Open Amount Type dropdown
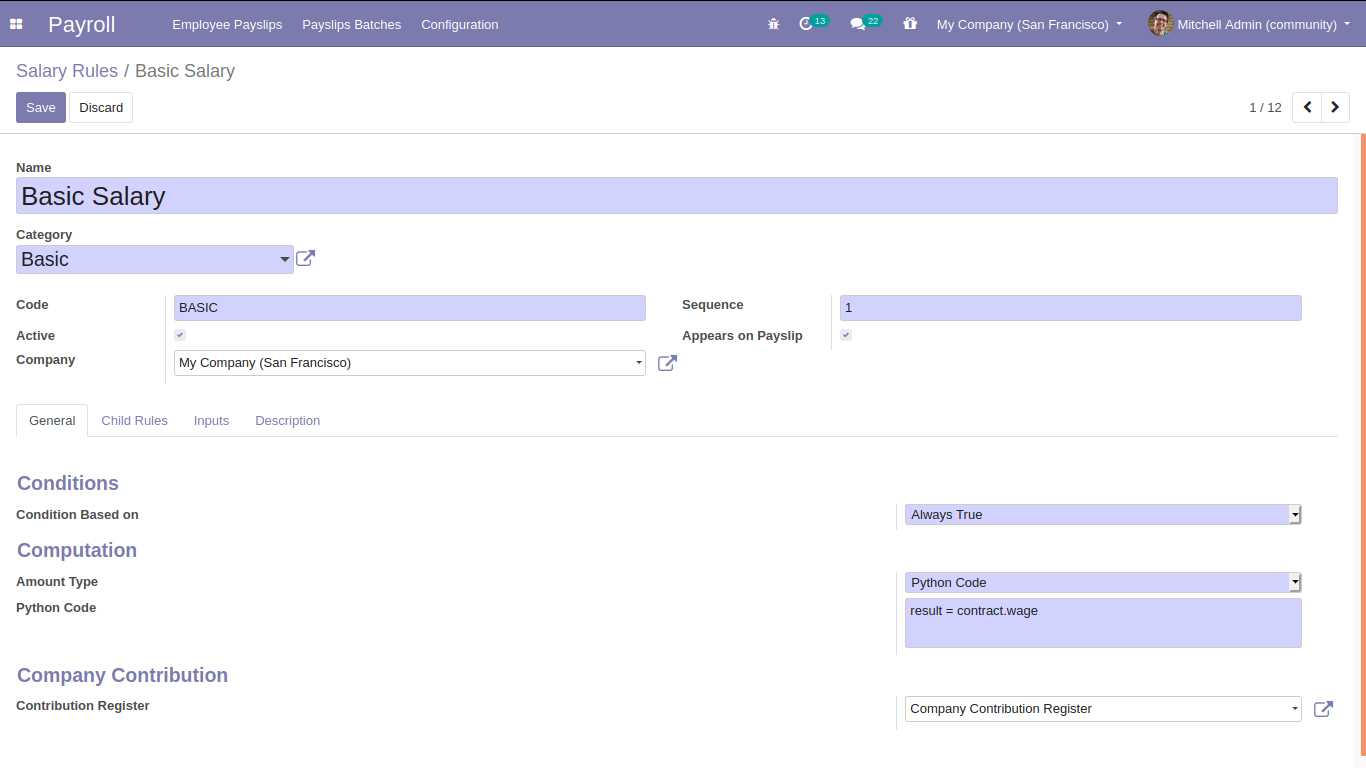Image resolution: width=1366 pixels, height=768 pixels. coord(1102,583)
